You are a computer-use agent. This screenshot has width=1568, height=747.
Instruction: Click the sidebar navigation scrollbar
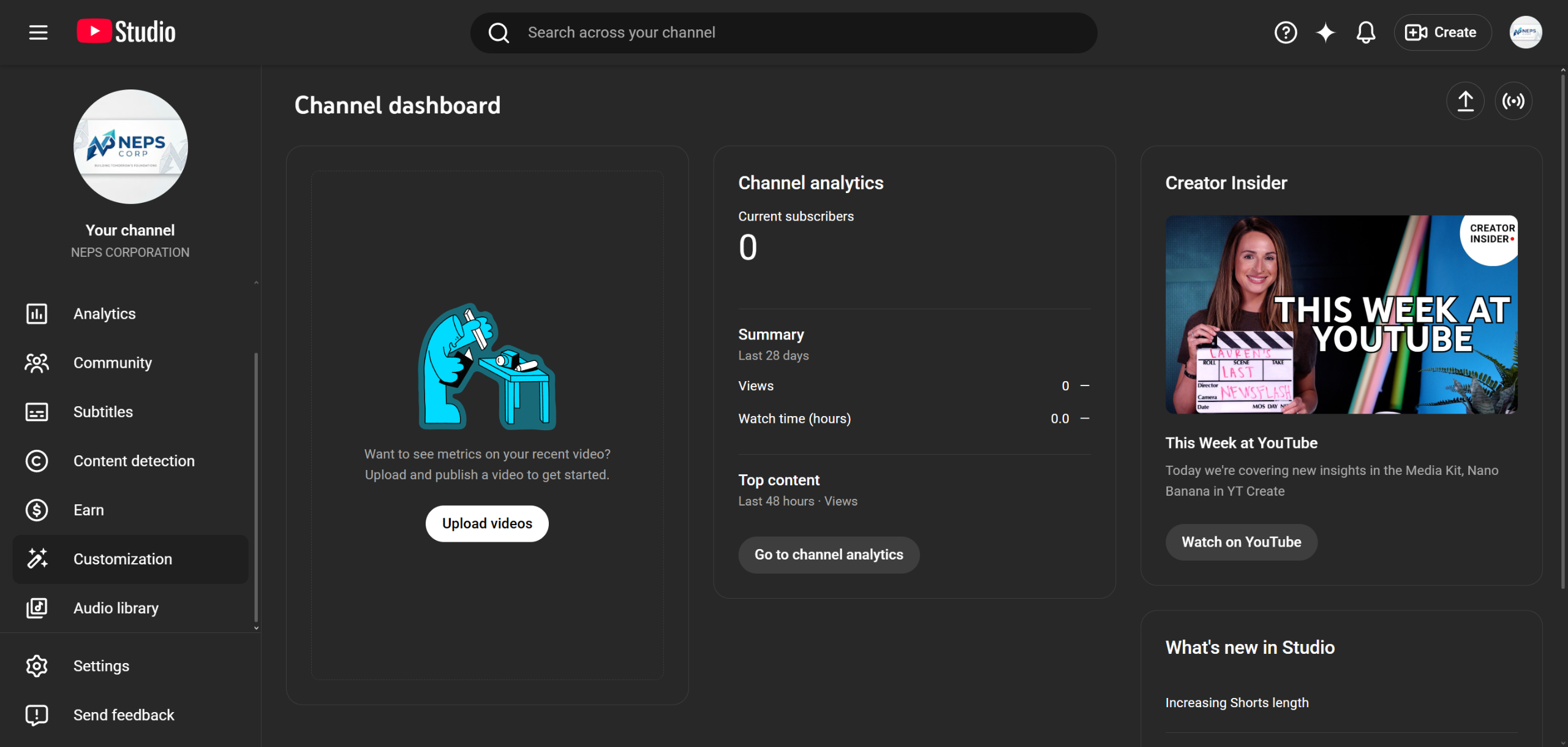(256, 487)
